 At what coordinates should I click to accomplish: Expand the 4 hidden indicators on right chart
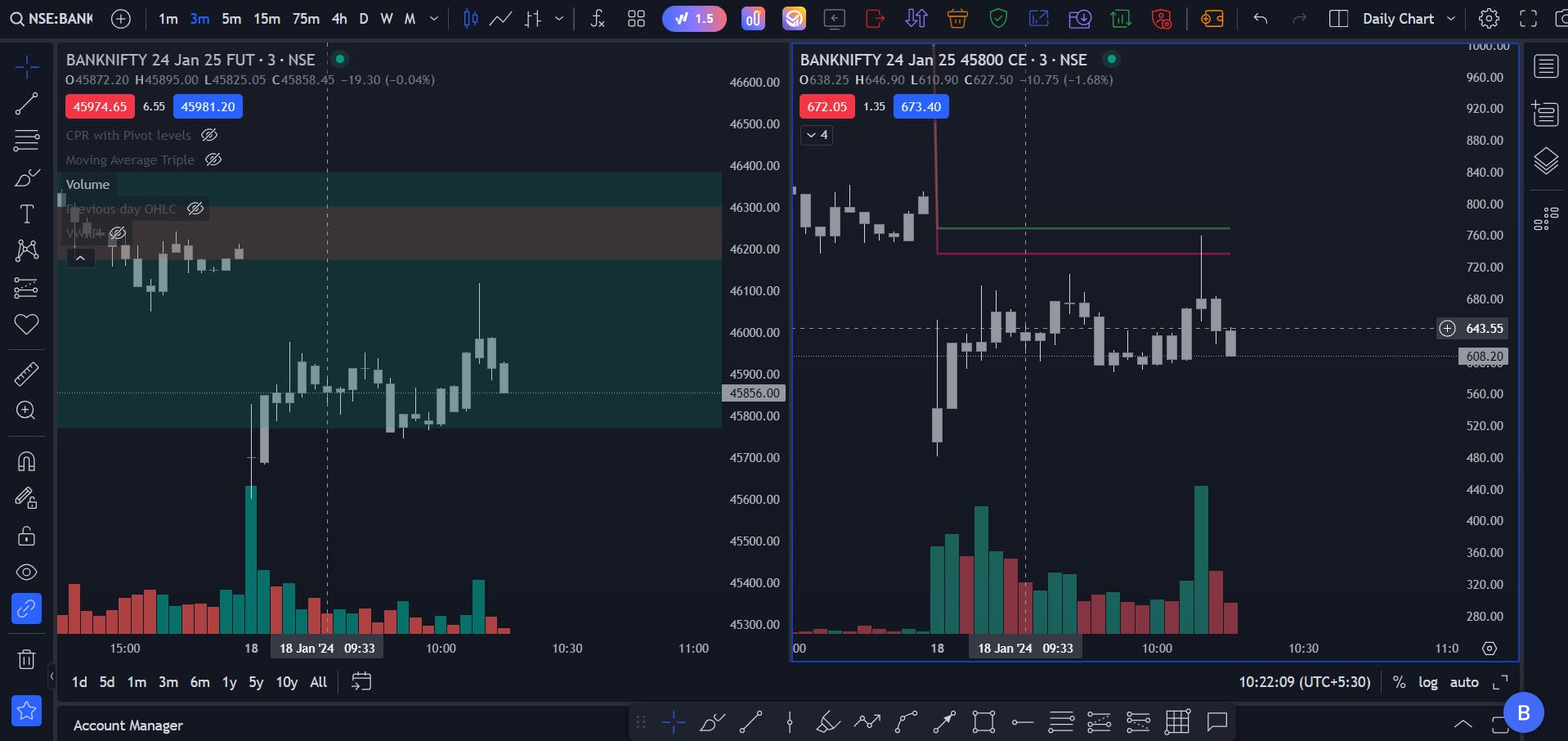(x=817, y=135)
